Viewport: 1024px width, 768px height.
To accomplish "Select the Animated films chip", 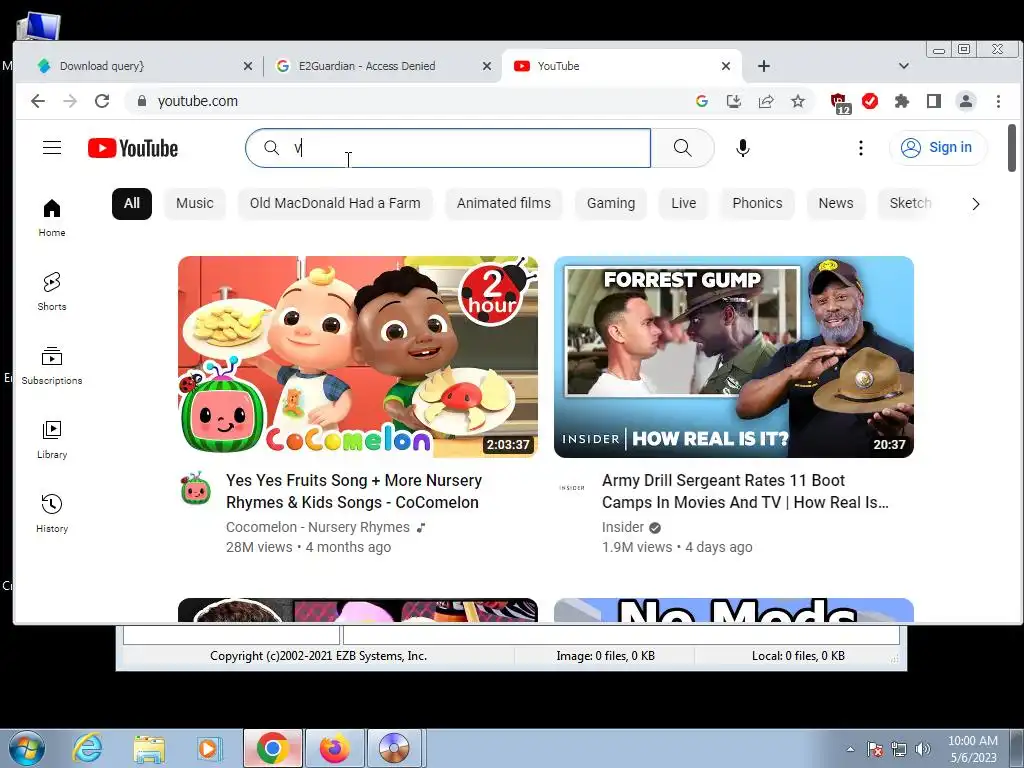I will pos(504,203).
